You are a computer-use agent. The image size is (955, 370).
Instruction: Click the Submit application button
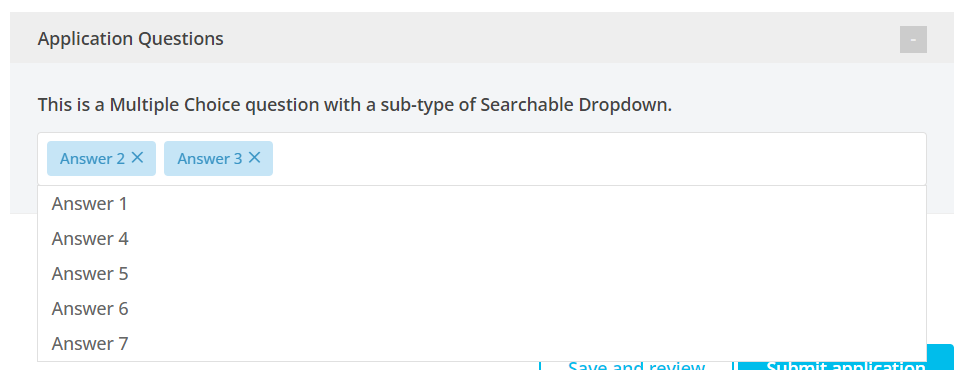click(846, 360)
